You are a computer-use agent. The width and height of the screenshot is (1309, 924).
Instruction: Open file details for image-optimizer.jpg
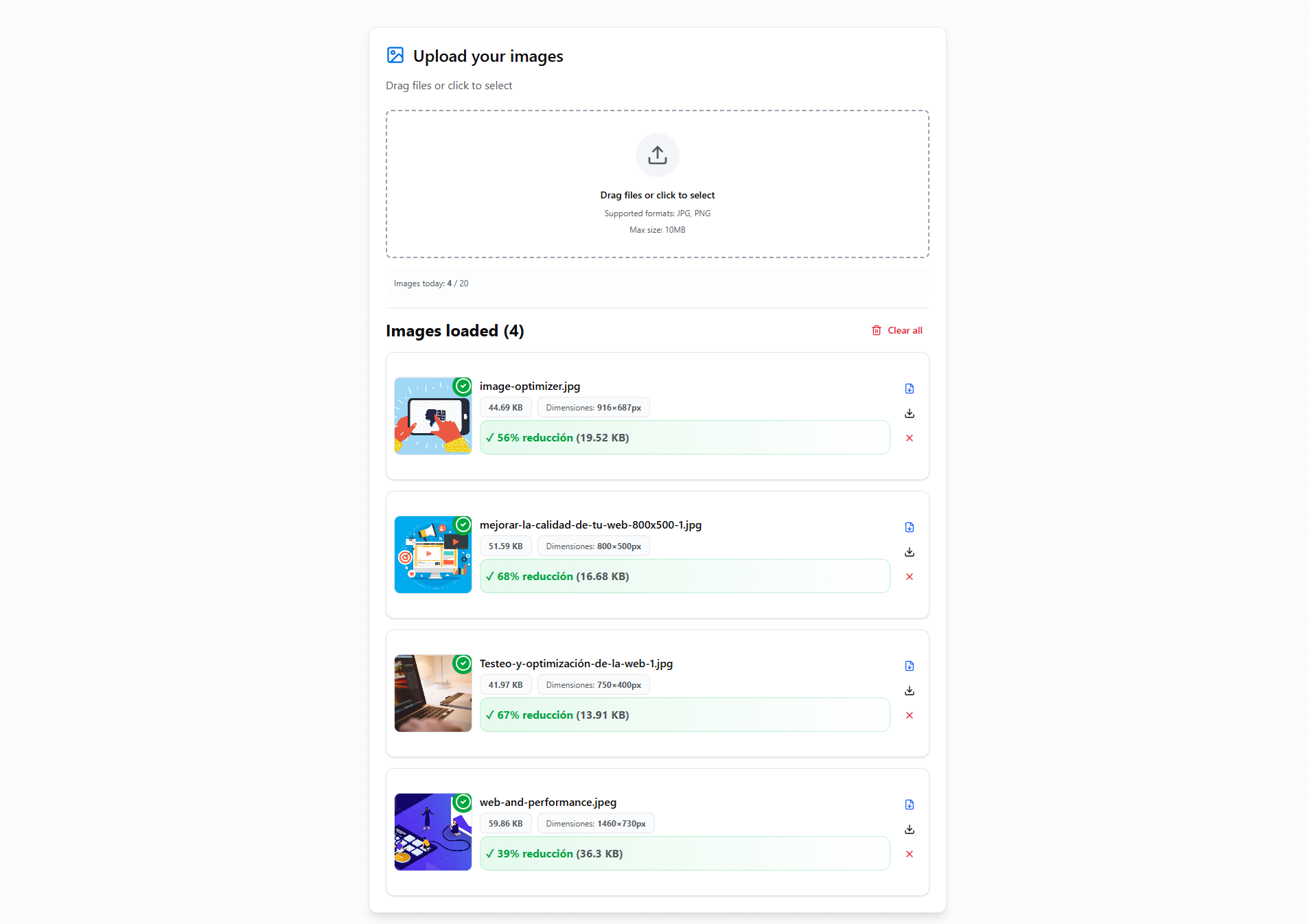[910, 389]
